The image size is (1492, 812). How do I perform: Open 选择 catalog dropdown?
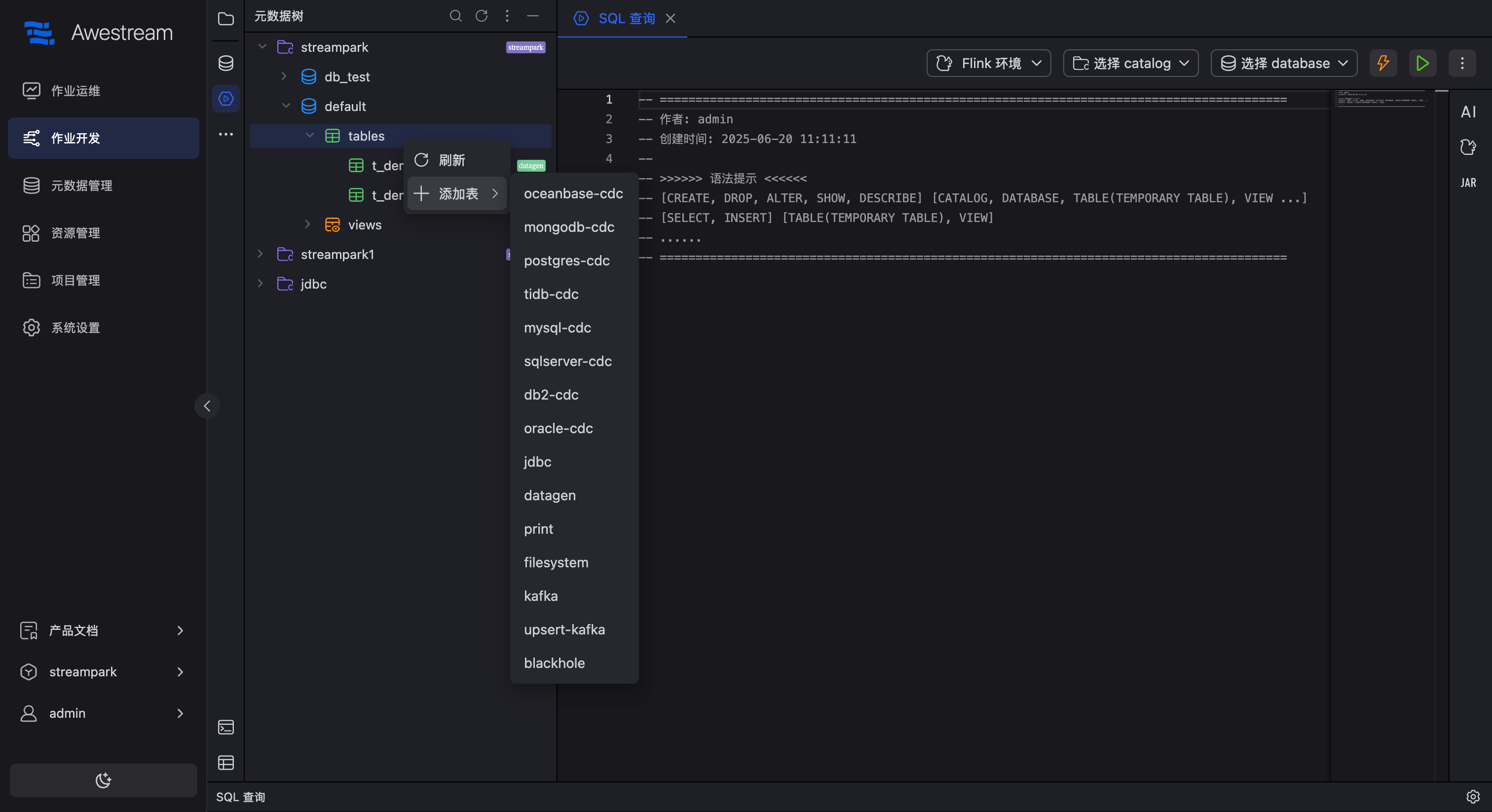click(1130, 63)
